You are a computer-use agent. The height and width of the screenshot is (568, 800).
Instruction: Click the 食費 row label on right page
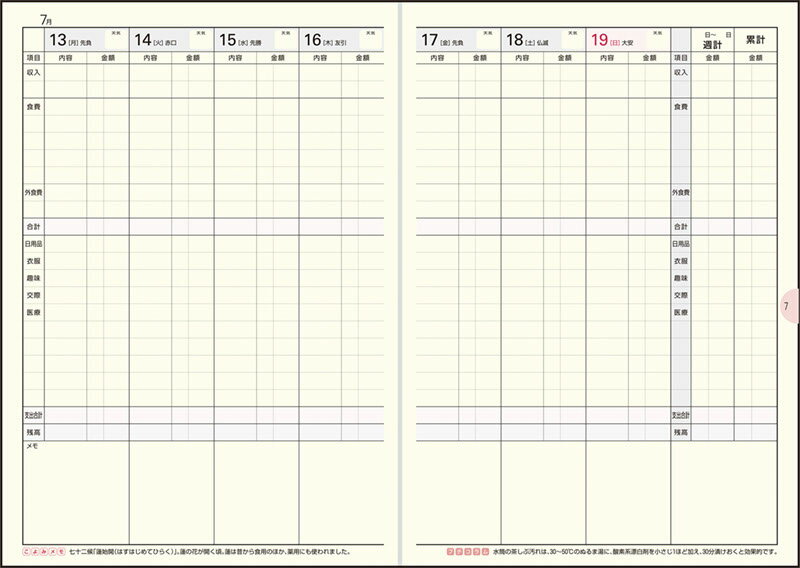[x=681, y=107]
